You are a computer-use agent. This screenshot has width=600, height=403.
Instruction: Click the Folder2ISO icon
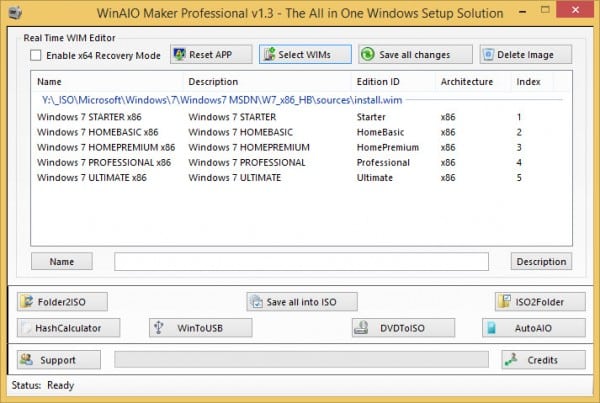click(27, 302)
